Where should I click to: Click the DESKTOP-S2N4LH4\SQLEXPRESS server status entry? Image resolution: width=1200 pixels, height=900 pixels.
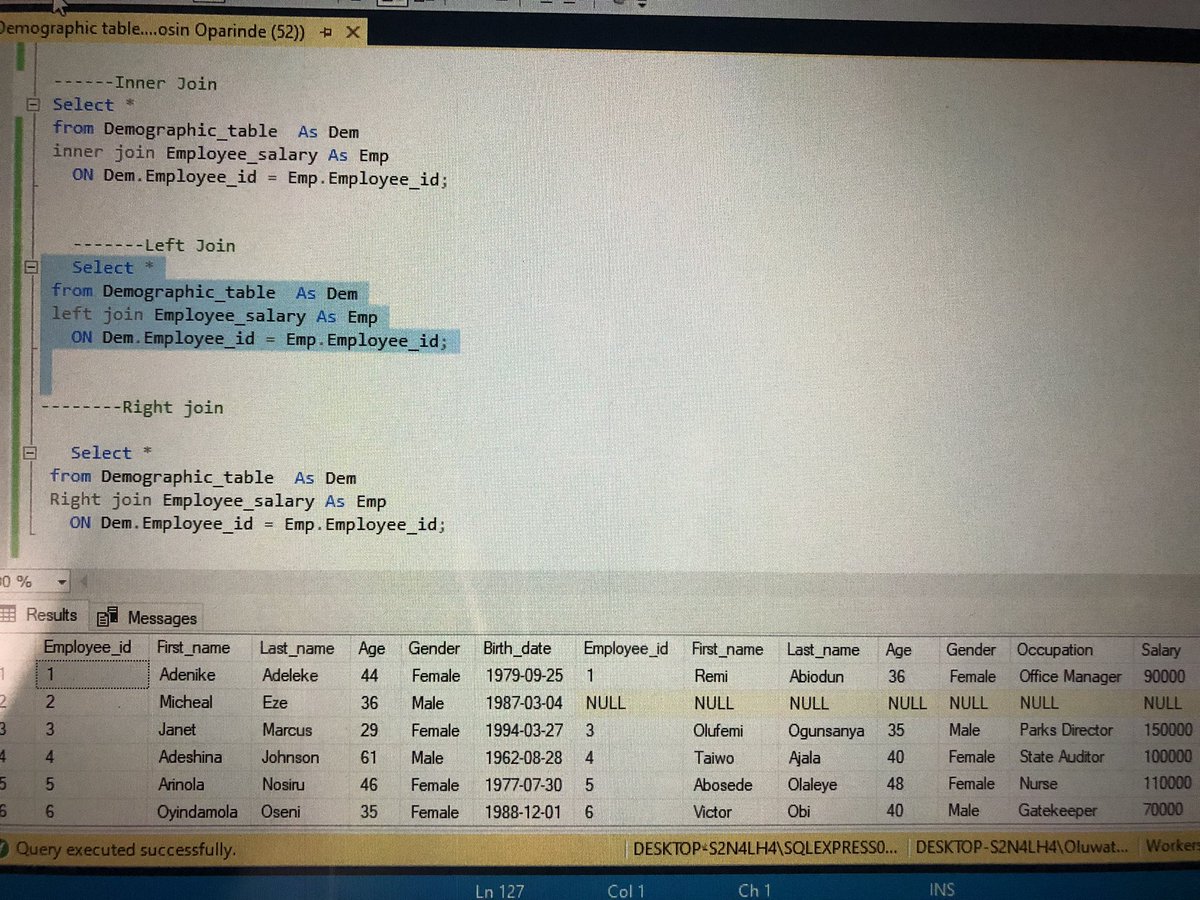pyautogui.click(x=767, y=849)
